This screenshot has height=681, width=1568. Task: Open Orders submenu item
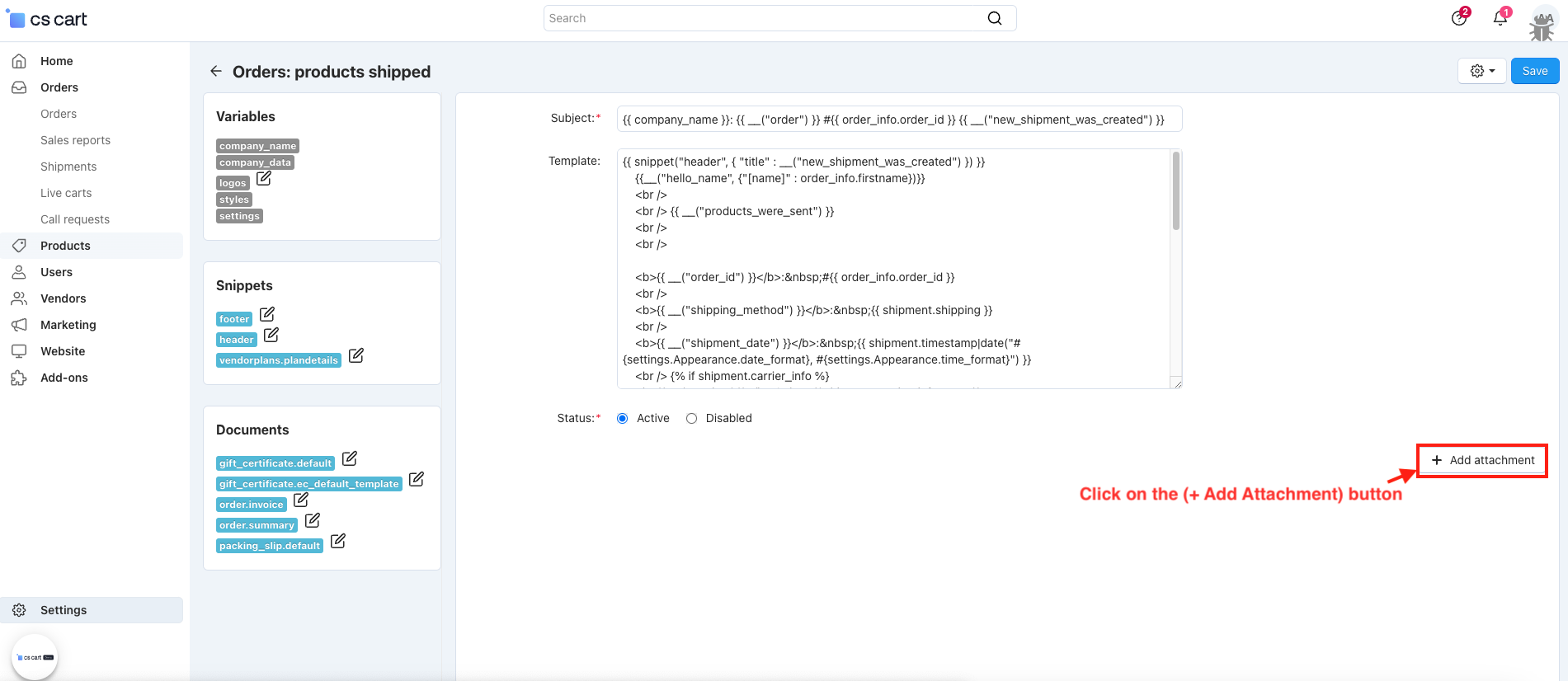click(x=59, y=114)
